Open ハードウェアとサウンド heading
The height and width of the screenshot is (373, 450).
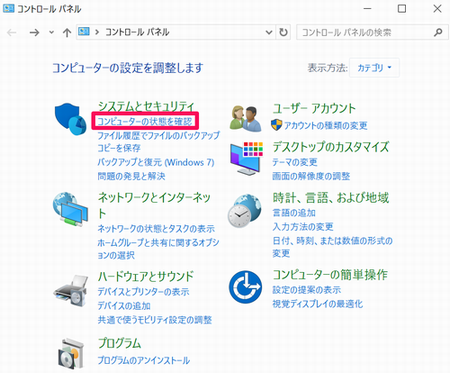[x=146, y=276]
